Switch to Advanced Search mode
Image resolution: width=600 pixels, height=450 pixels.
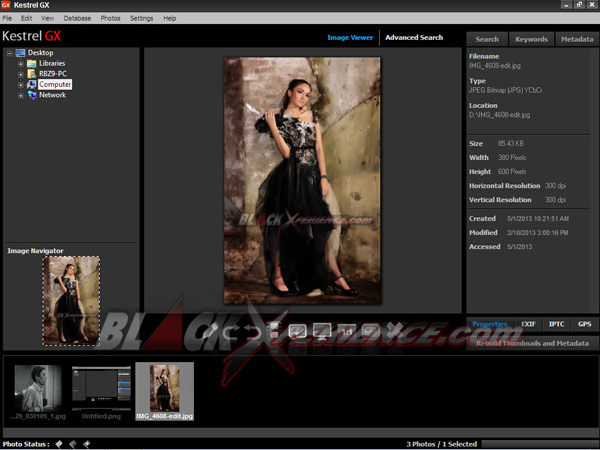pyautogui.click(x=414, y=38)
